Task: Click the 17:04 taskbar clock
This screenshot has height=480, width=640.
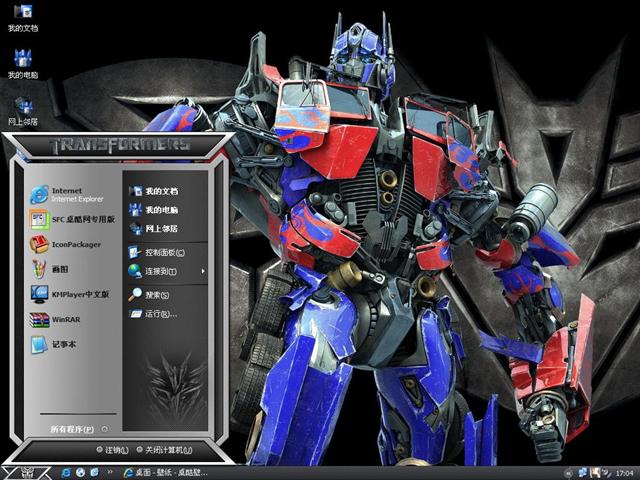Action: (x=624, y=473)
